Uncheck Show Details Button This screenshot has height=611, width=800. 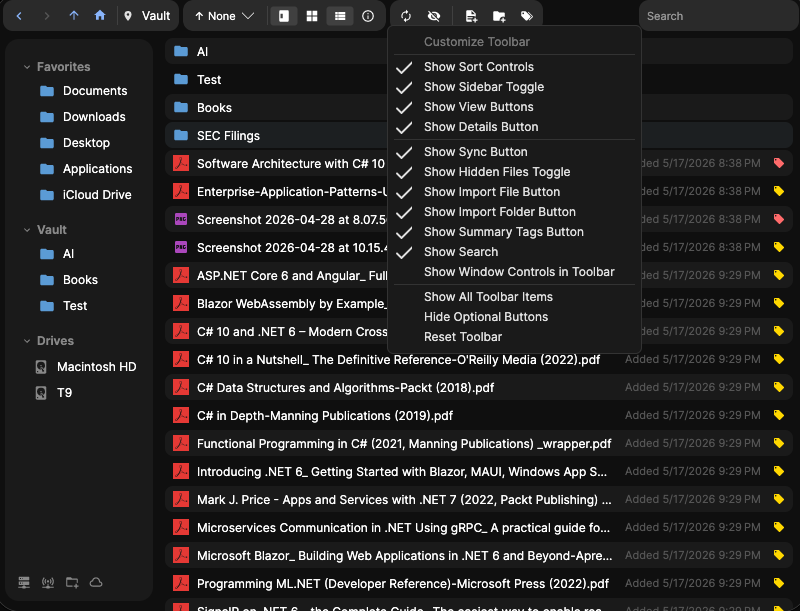tap(514, 126)
